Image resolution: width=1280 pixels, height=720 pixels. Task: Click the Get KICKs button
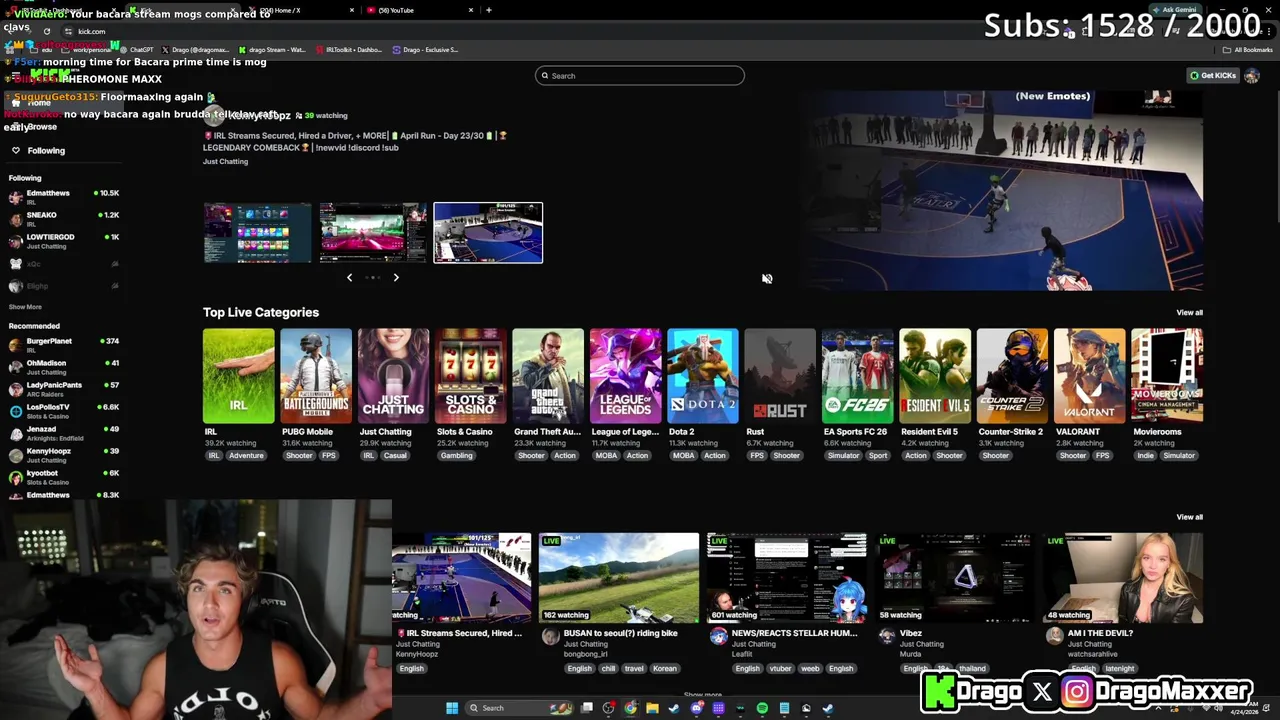click(1213, 76)
